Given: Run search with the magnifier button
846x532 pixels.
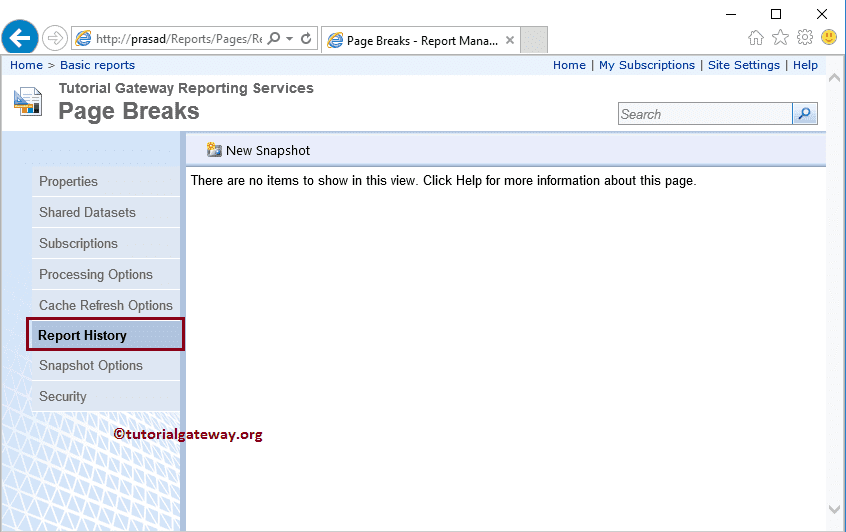Looking at the screenshot, I should point(804,114).
